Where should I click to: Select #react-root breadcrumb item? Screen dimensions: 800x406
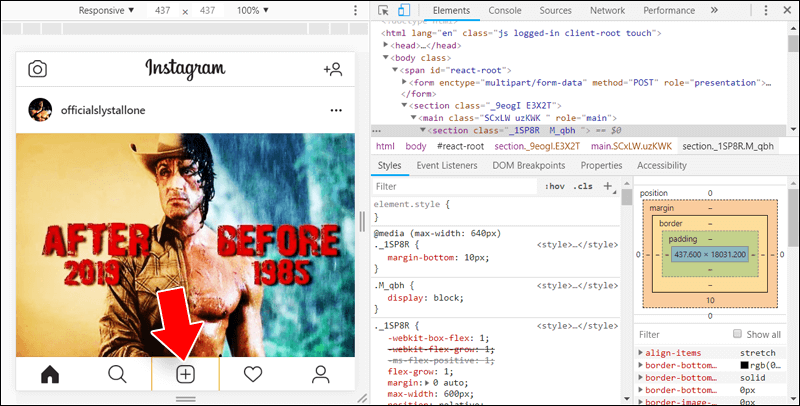click(x=460, y=146)
